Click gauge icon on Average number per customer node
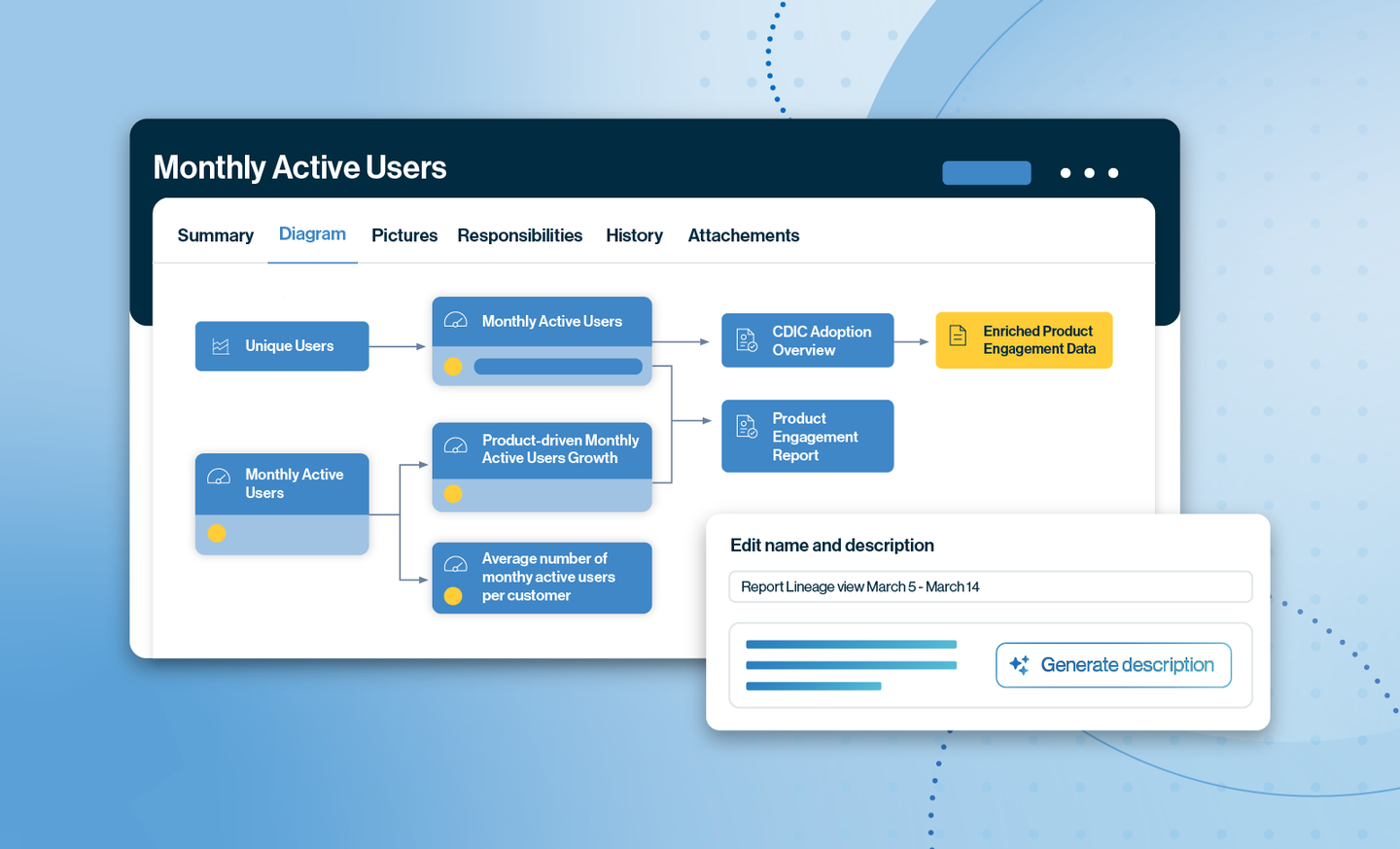 pos(455,564)
